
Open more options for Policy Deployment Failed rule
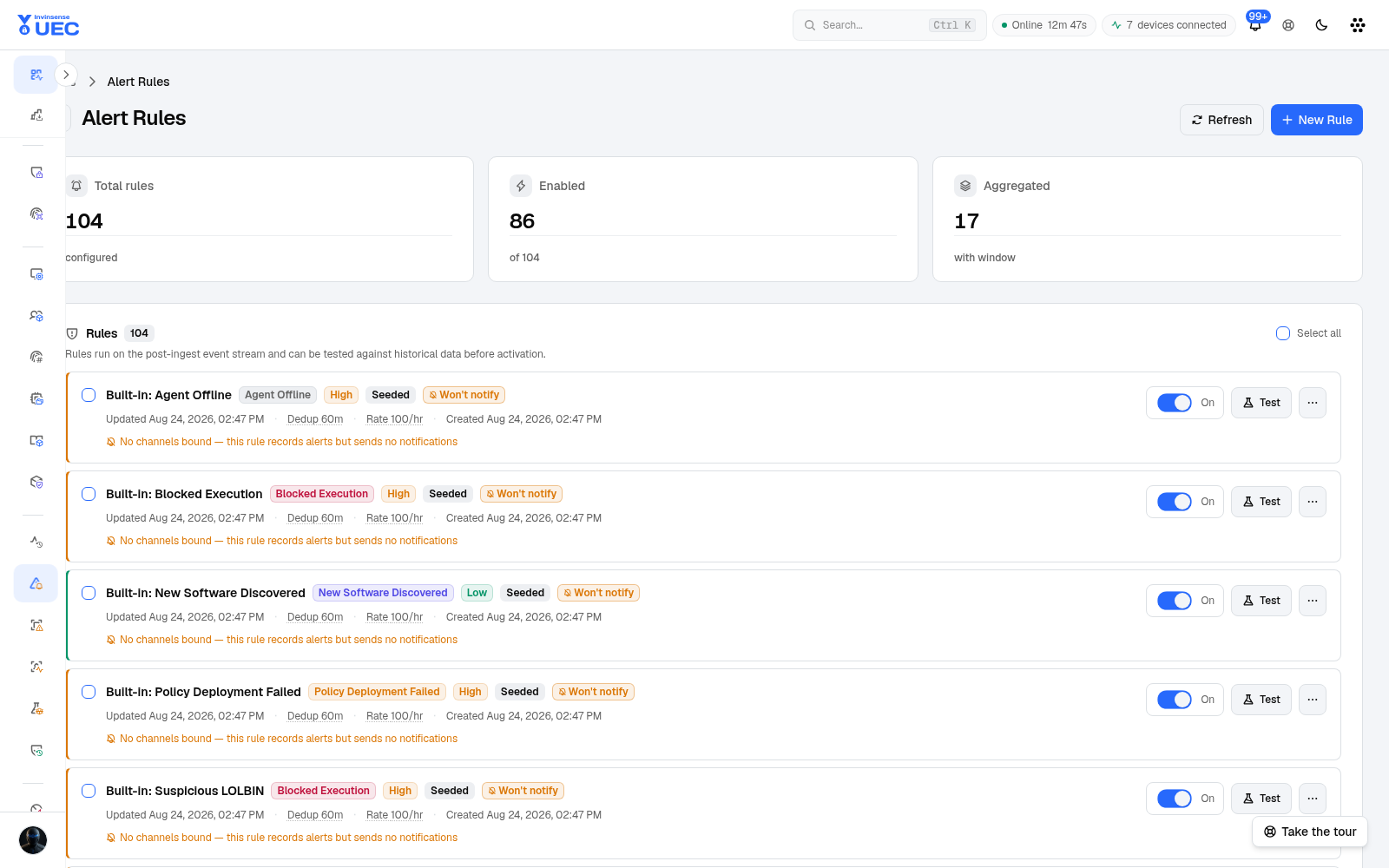coord(1313,700)
